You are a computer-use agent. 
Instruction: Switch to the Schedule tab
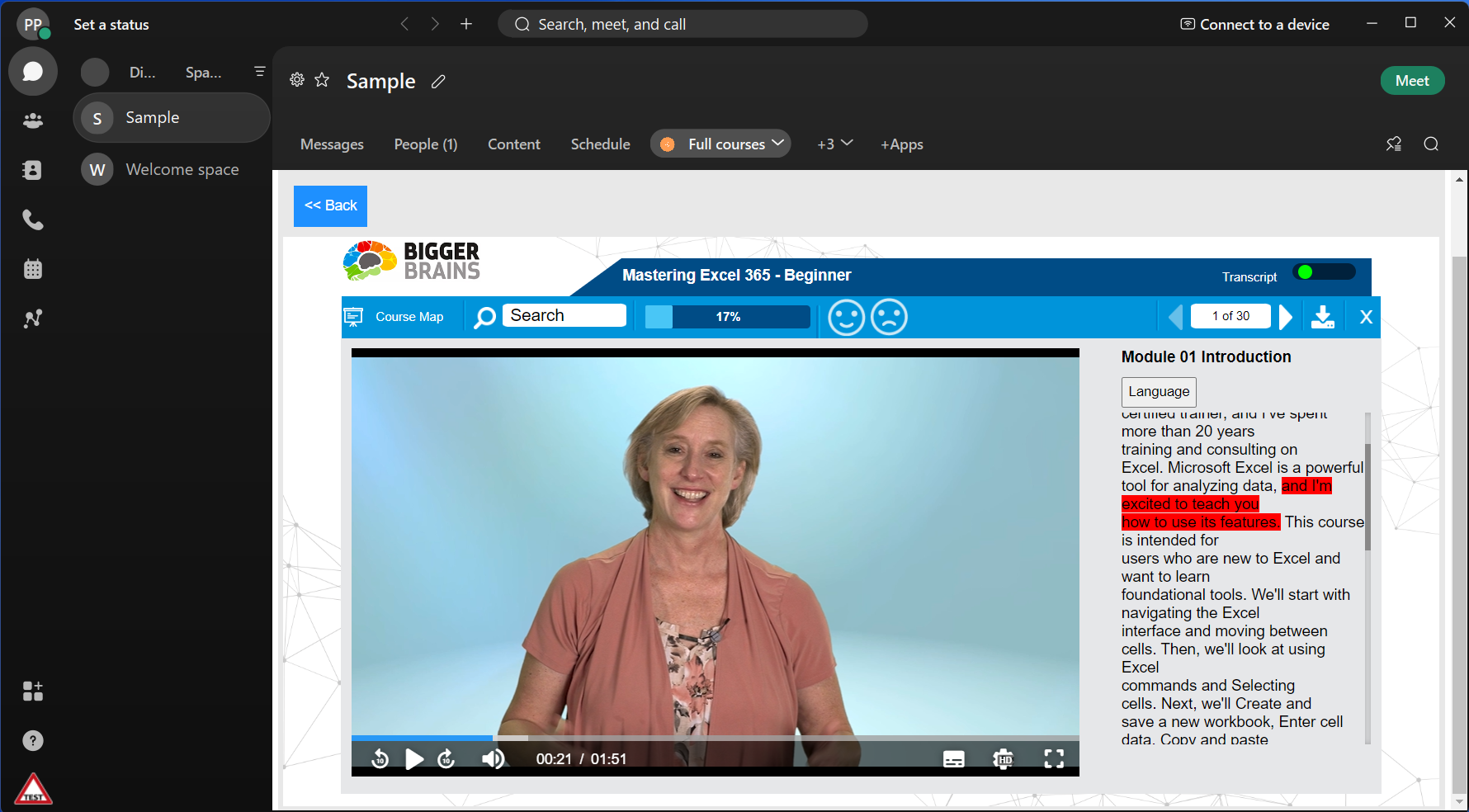click(600, 144)
